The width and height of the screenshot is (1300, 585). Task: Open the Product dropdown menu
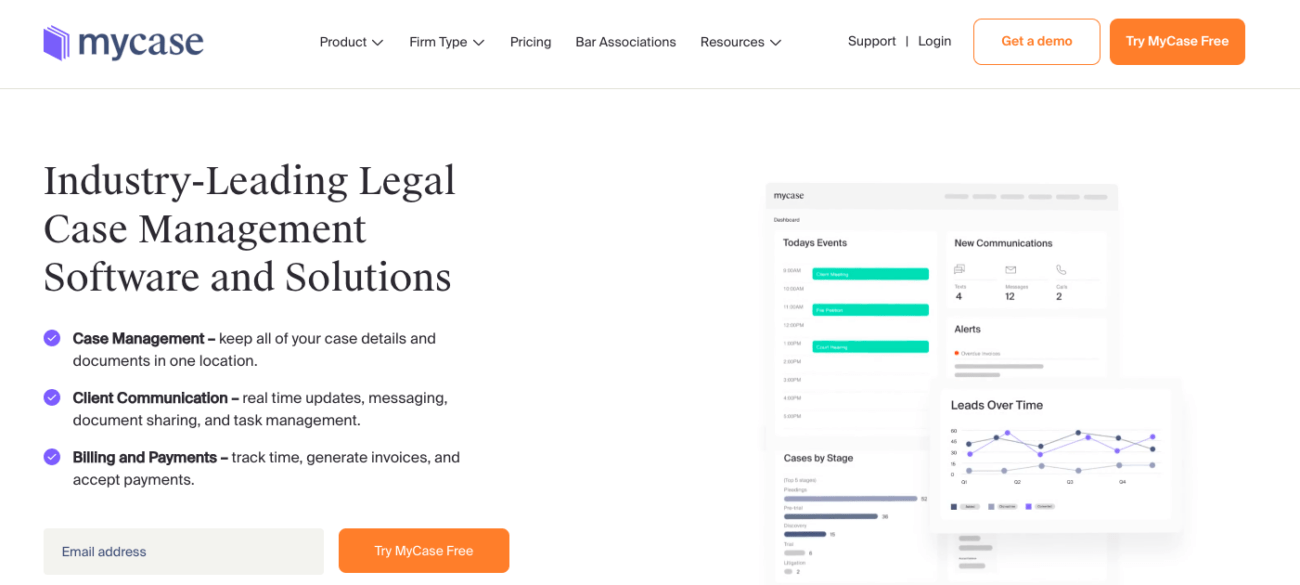351,42
